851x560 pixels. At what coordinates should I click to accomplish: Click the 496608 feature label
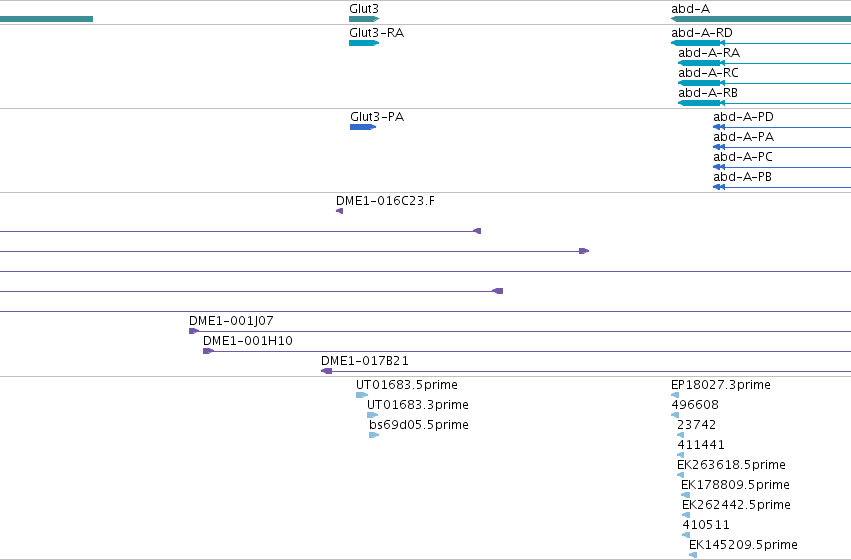[x=695, y=405]
